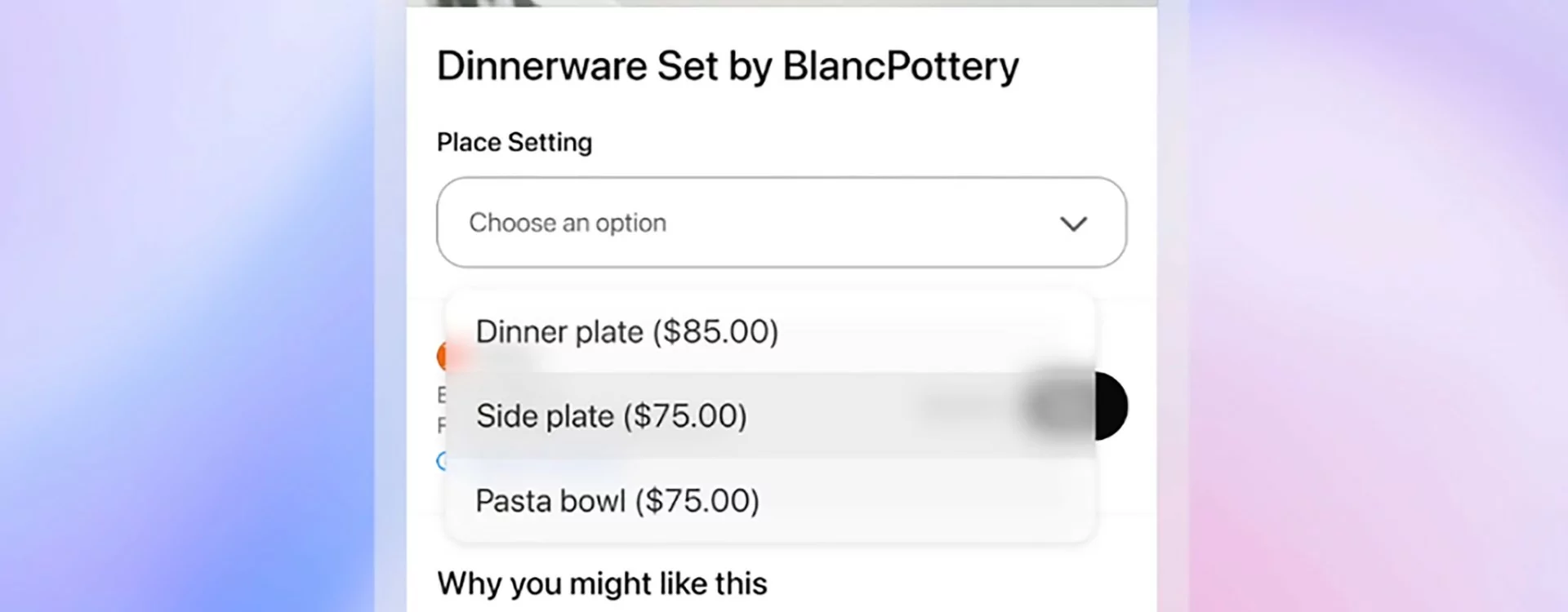Click the word "BlancPottery" in the title
Screen dimensions: 1568x612
pyautogui.click(x=901, y=66)
